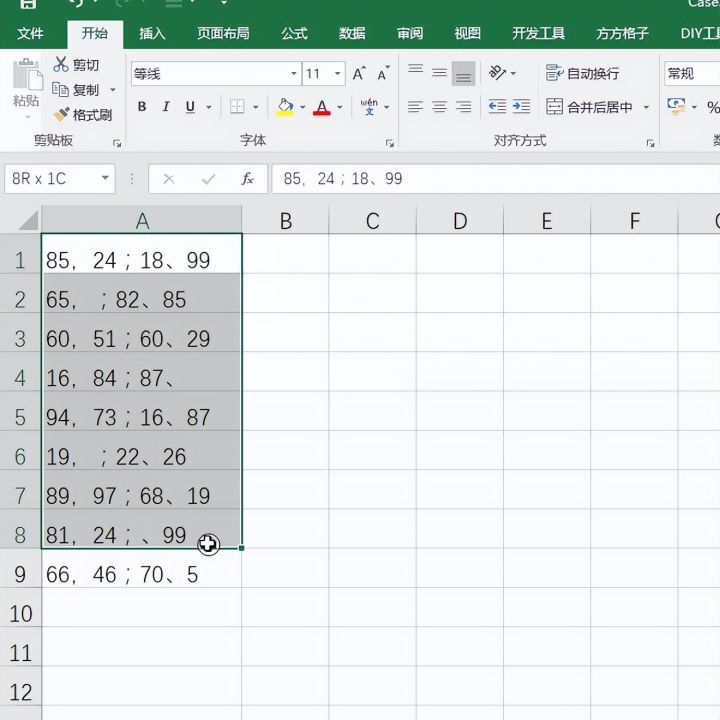720x720 pixels.
Task: Click the wén phonetic guide icon
Action: point(369,107)
